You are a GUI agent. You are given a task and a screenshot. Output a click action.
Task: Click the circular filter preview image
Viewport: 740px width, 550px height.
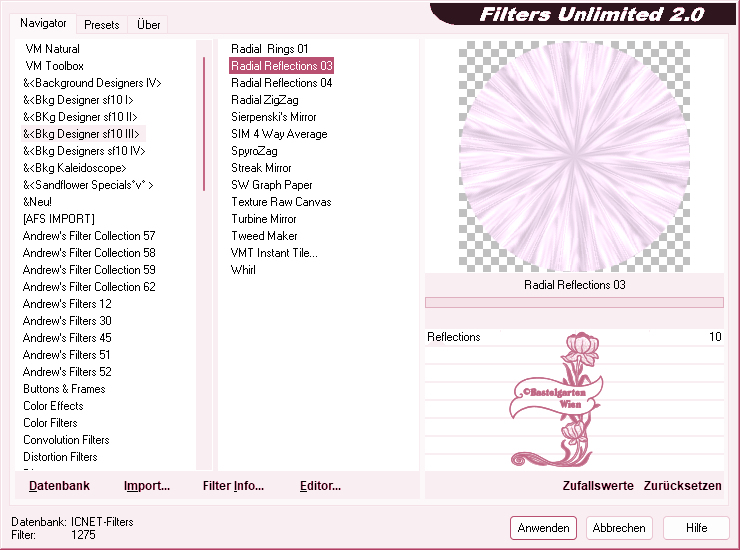click(574, 156)
